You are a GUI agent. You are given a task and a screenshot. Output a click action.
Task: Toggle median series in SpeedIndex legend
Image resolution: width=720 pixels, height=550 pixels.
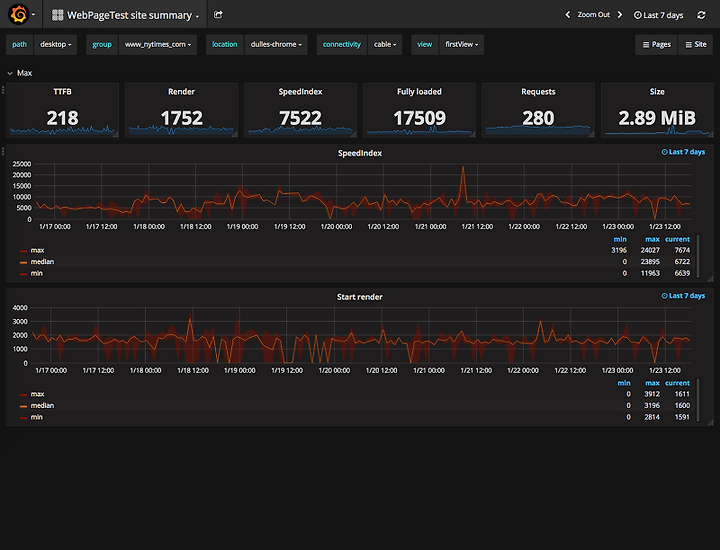tap(42, 262)
